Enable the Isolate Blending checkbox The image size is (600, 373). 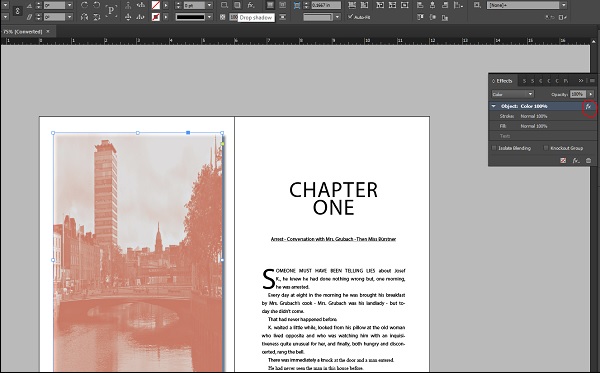(494, 148)
